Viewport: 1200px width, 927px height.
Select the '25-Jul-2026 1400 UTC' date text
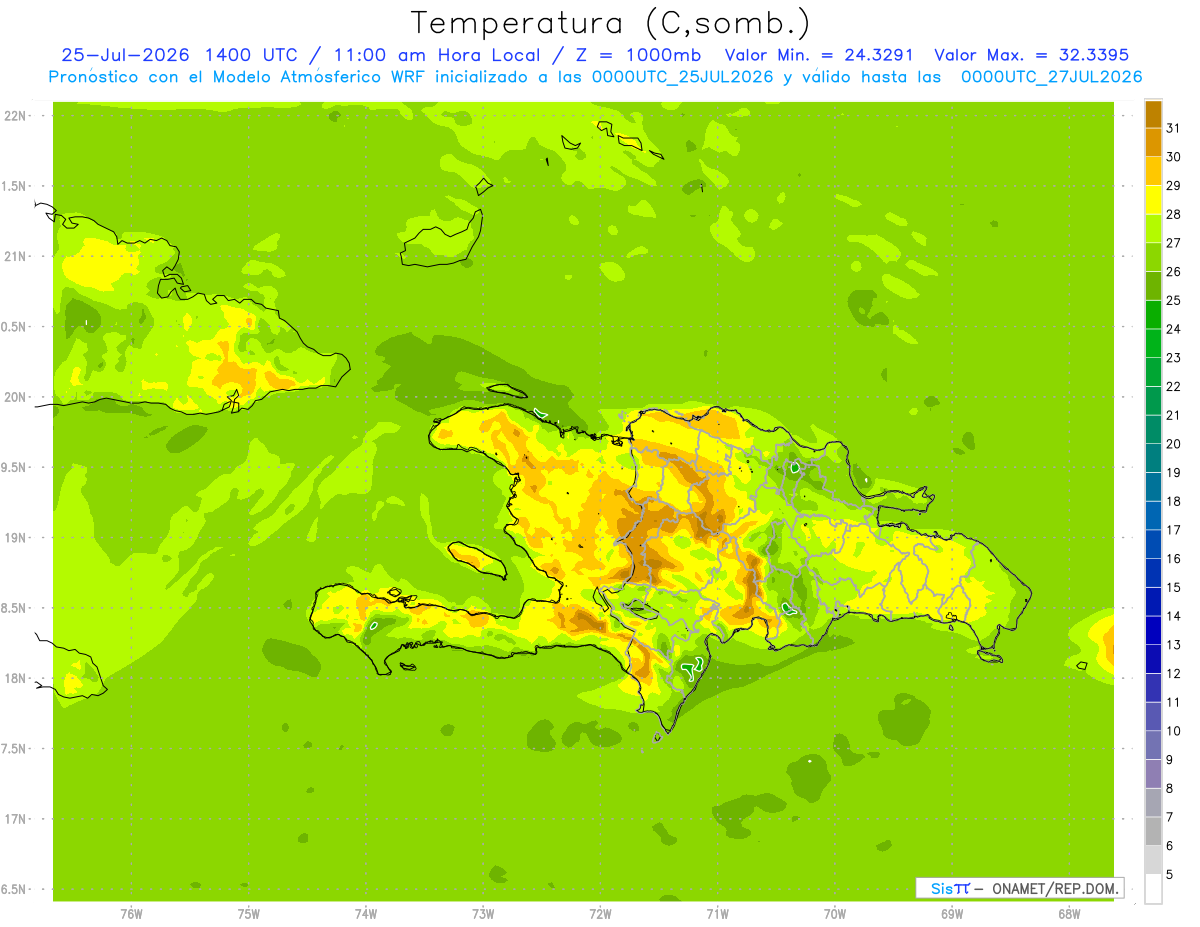tap(179, 55)
